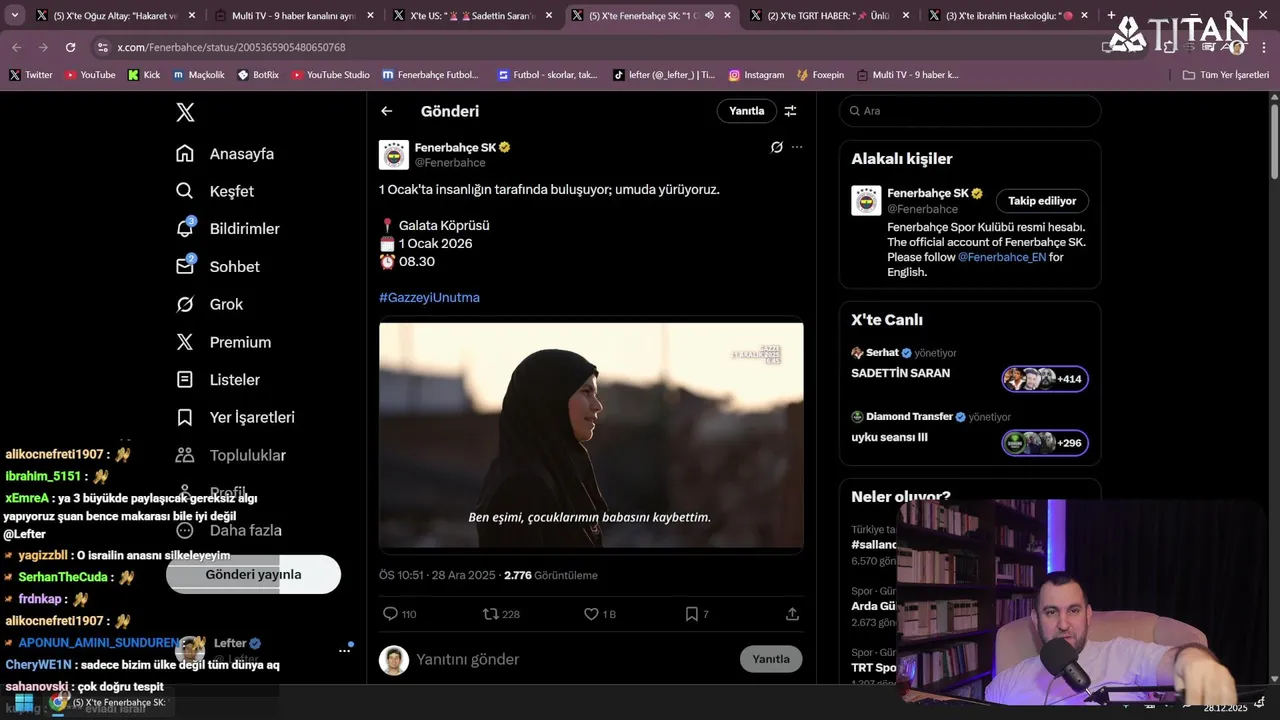This screenshot has height=720, width=1280.
Task: Open the Twitter bookmark
Action: (x=31, y=75)
